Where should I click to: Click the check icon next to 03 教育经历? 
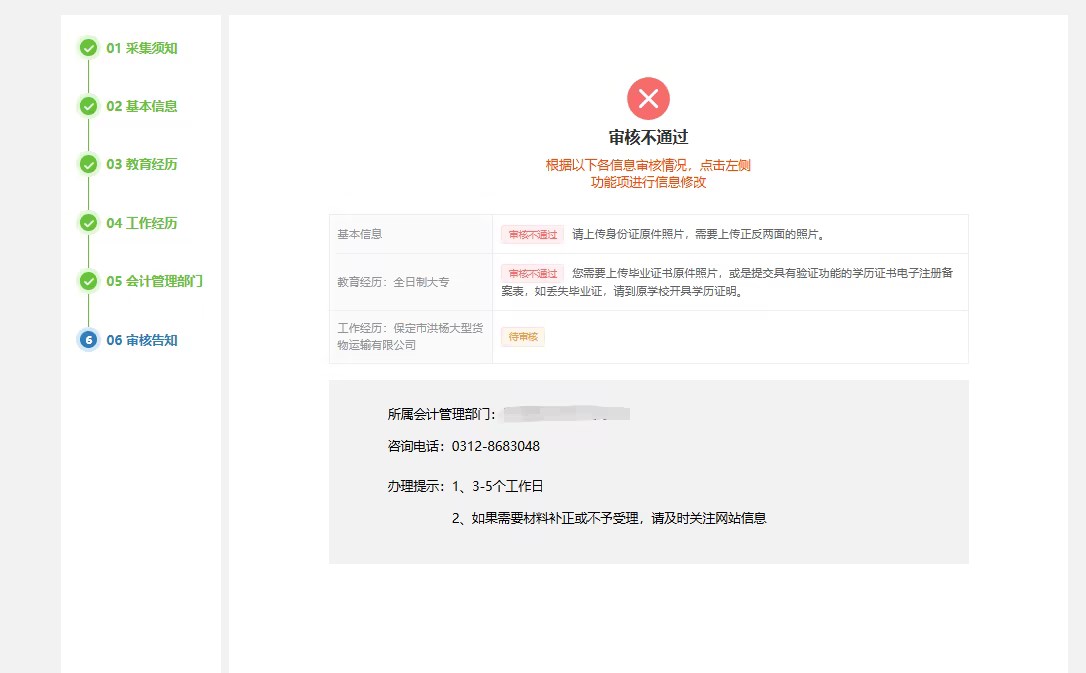click(88, 164)
